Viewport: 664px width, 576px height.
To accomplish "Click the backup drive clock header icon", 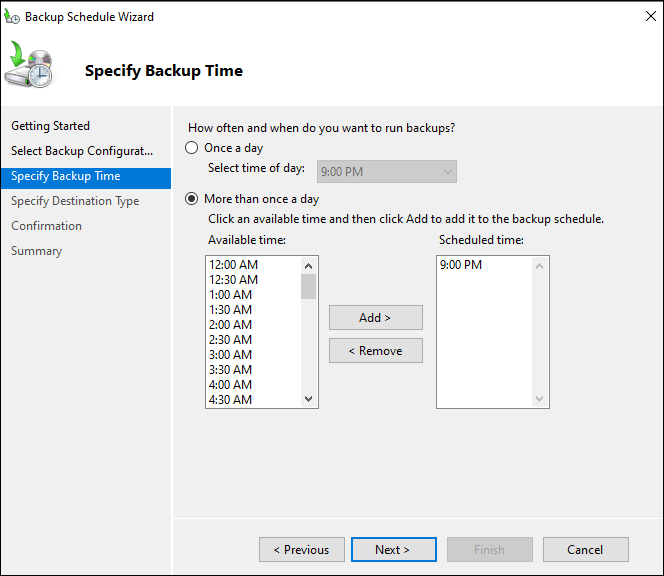I will 30,67.
